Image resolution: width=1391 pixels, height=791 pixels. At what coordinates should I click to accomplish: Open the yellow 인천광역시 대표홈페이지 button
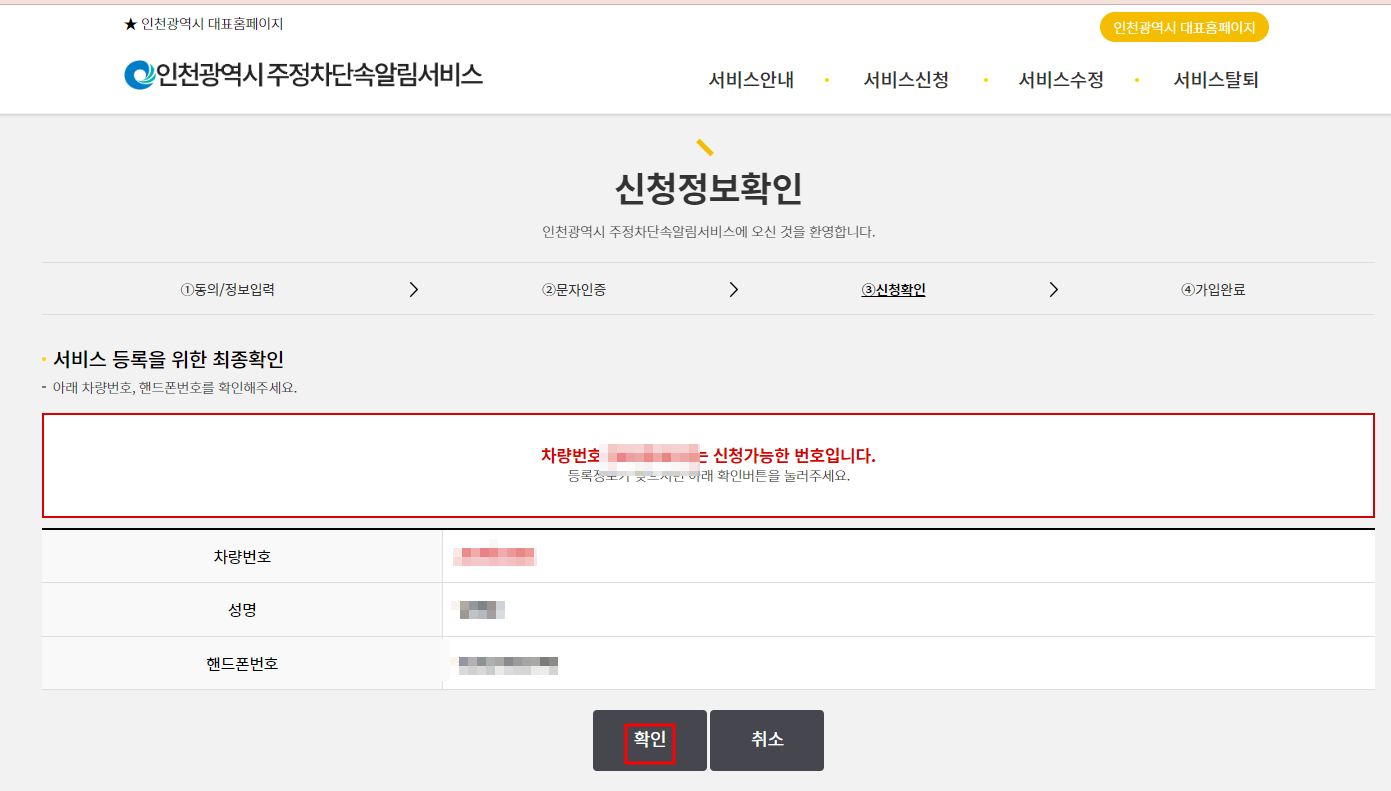pyautogui.click(x=1185, y=27)
